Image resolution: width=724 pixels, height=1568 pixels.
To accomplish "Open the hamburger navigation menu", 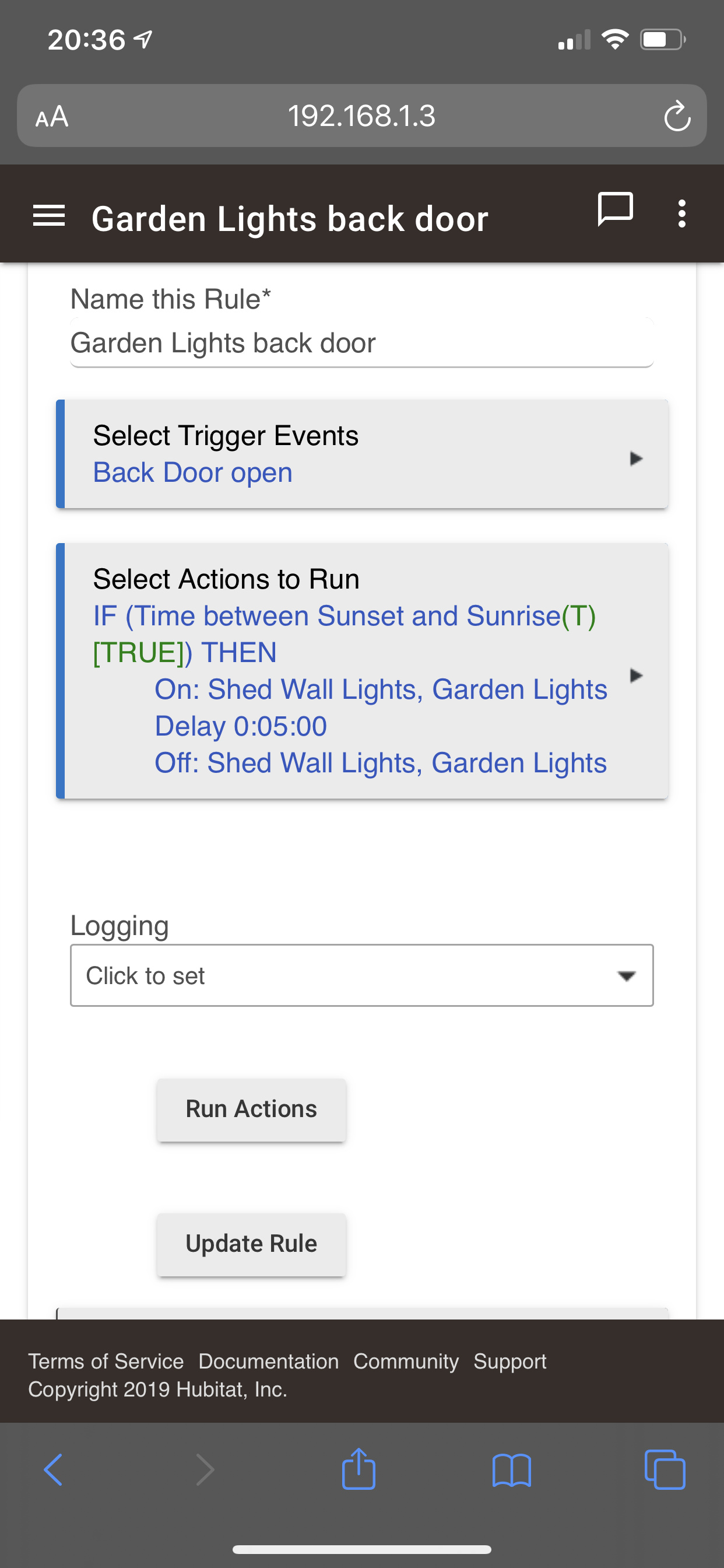I will pos(48,216).
